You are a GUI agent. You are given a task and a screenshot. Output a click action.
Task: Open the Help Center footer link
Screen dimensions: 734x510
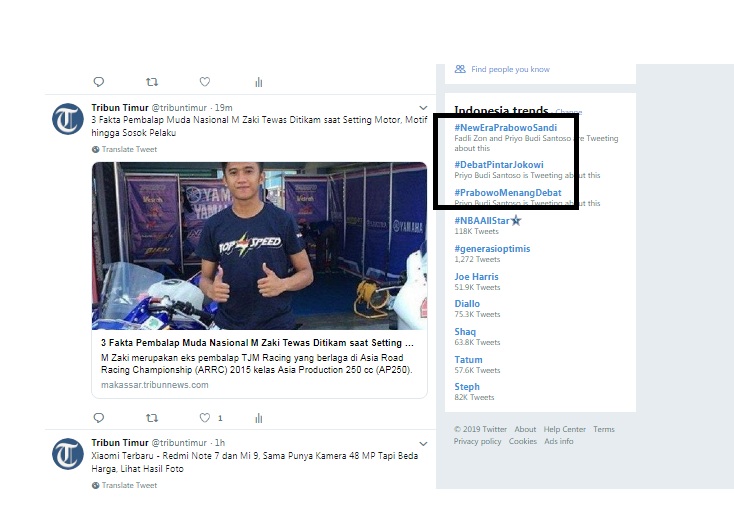point(564,429)
